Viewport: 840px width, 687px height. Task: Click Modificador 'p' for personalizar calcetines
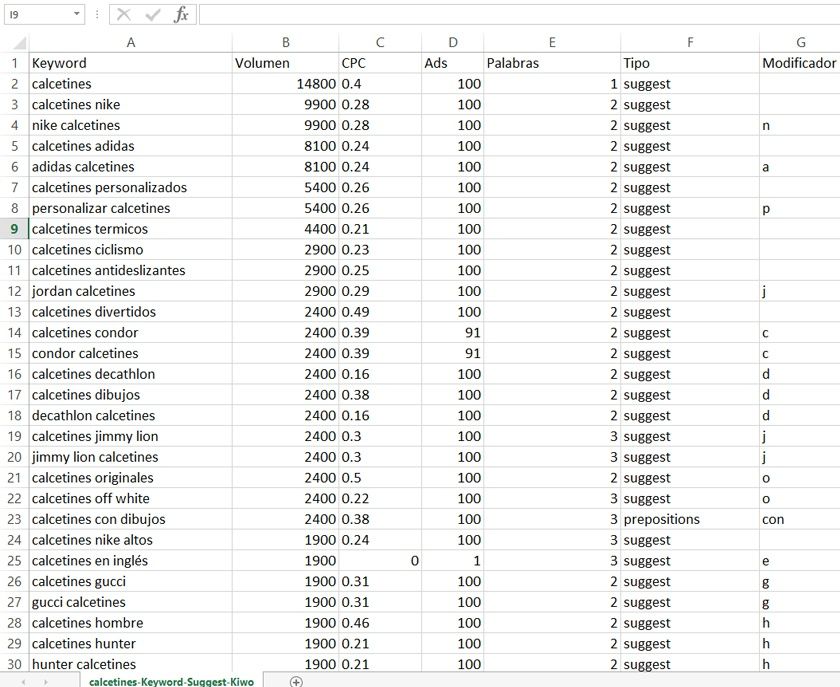tap(800, 208)
